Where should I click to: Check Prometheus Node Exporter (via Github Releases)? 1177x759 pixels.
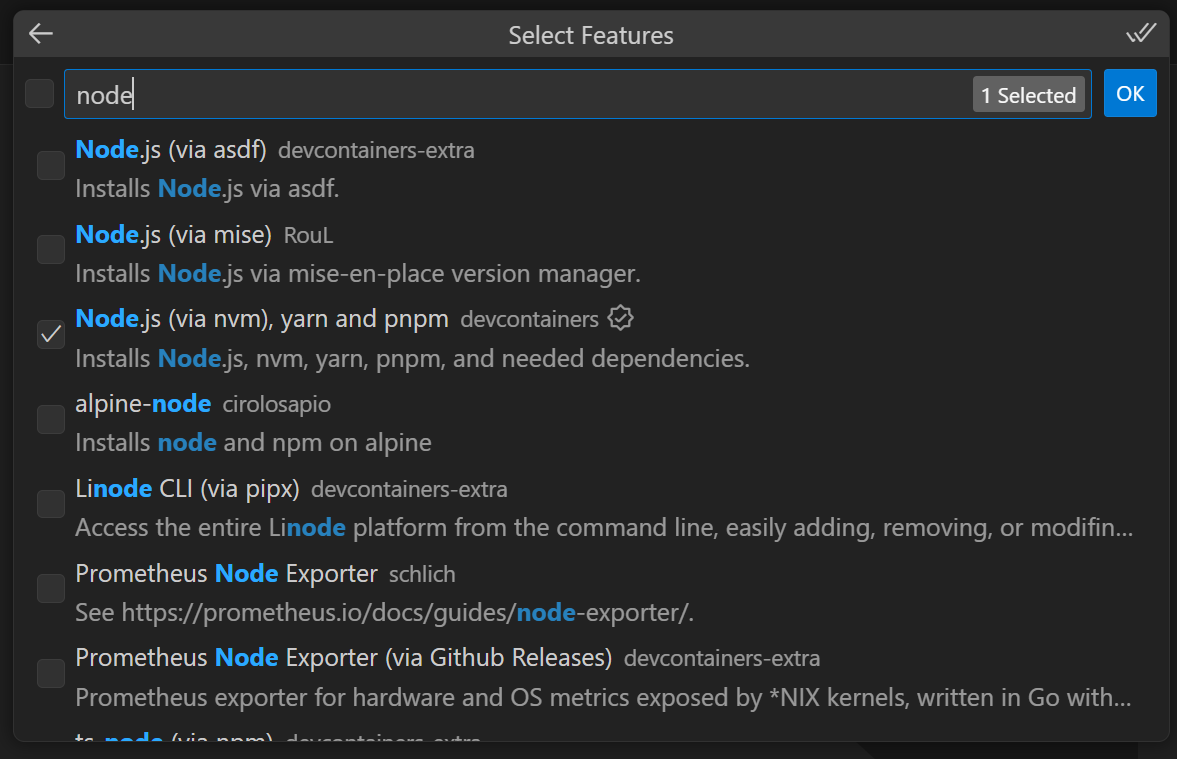51,674
